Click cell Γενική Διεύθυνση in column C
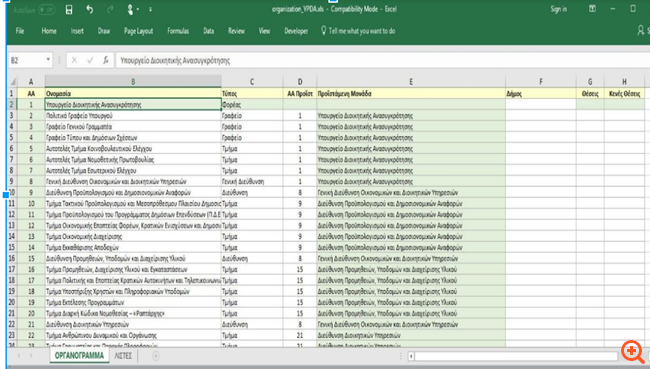Screen dimensions: 650x369 pyautogui.click(x=252, y=182)
